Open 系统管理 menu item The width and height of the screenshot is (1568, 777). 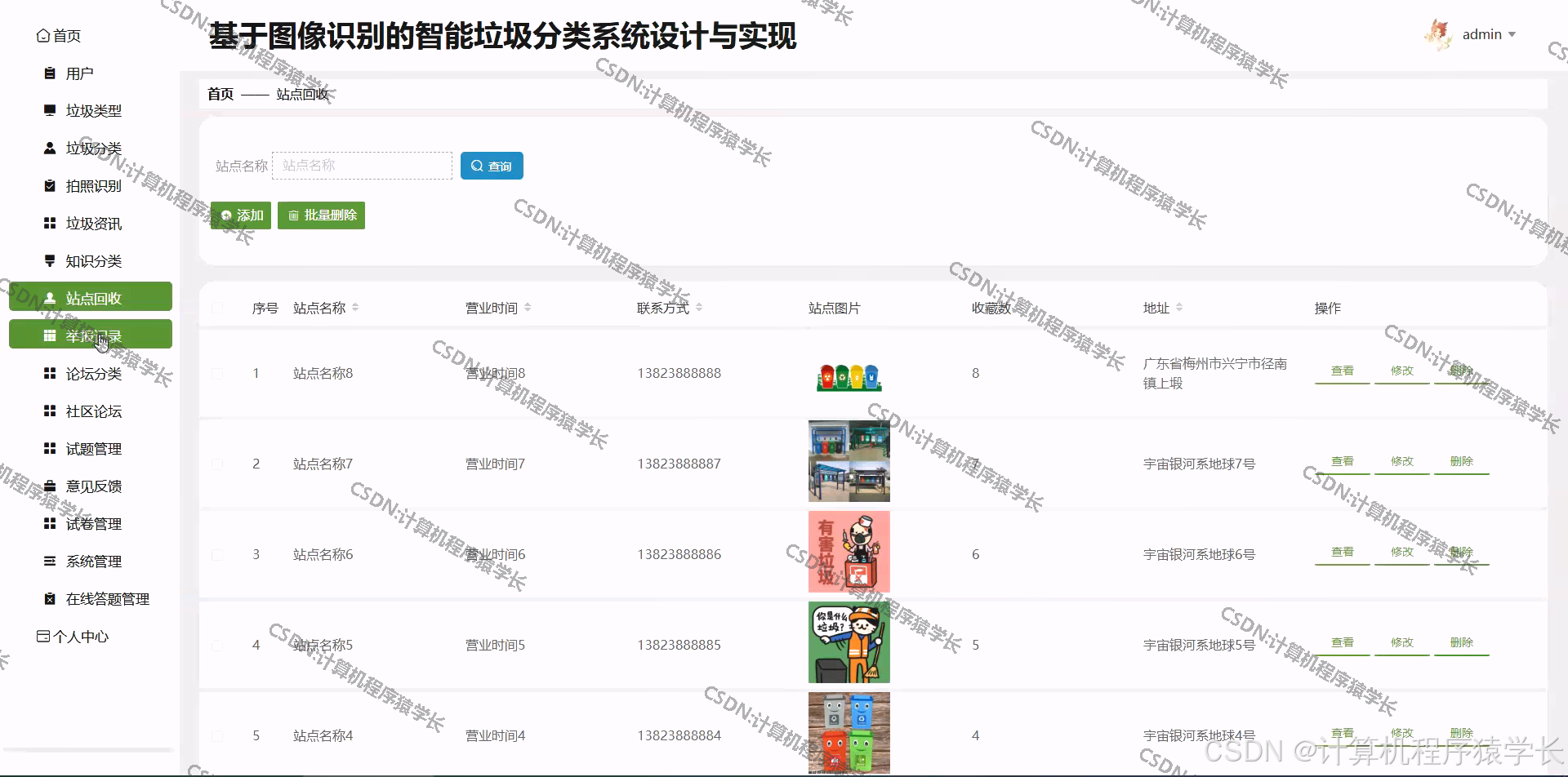click(91, 561)
